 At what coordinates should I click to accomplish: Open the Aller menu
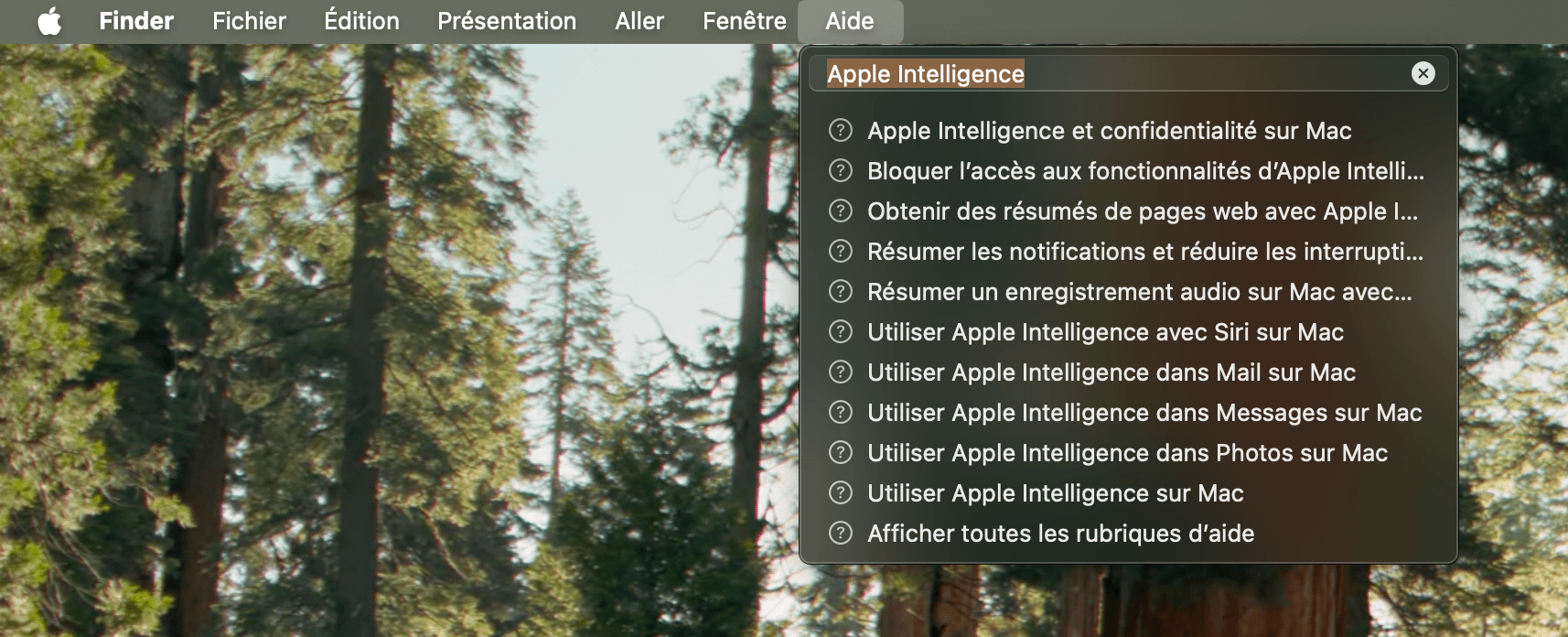tap(639, 21)
